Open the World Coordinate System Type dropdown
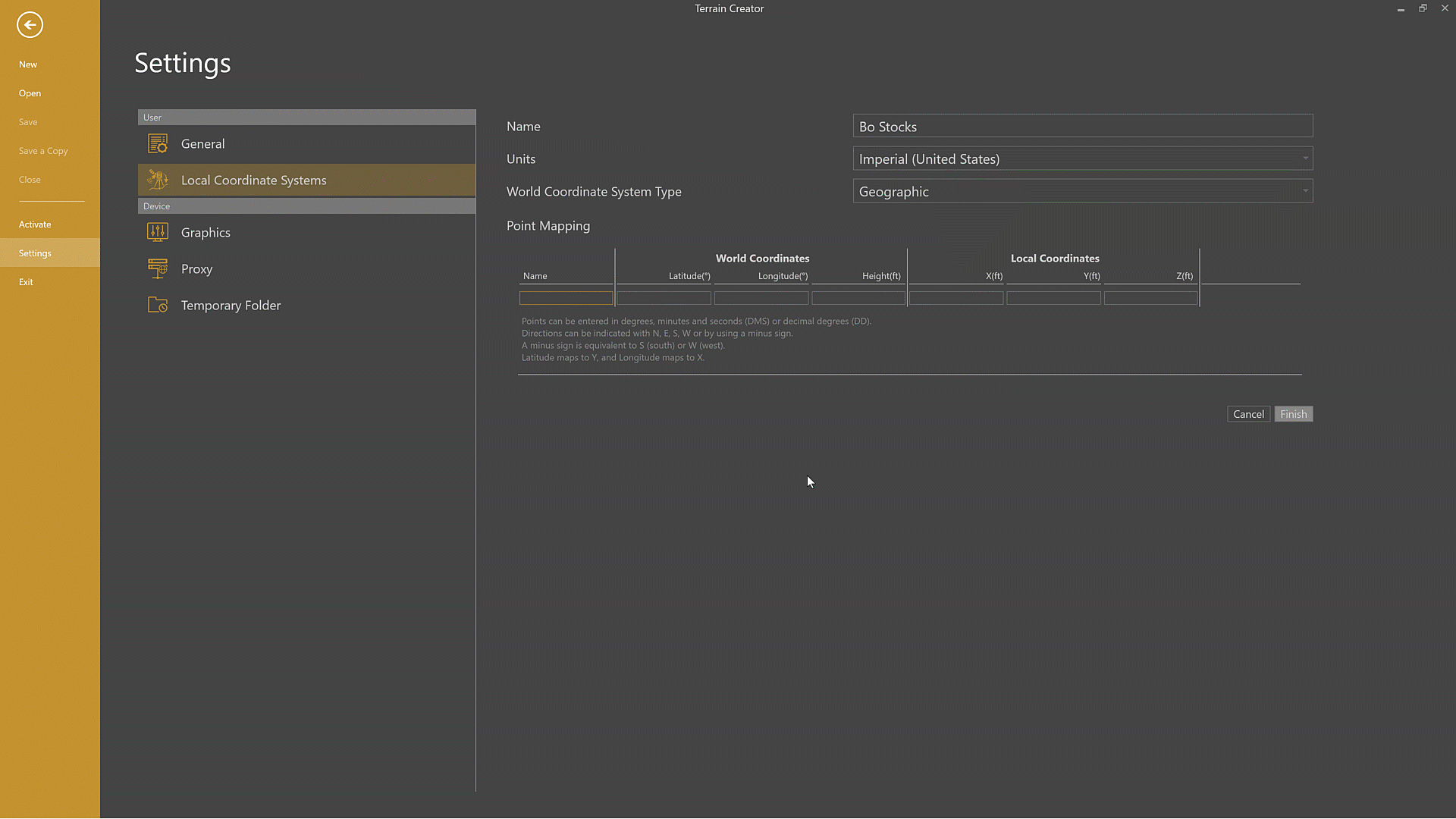The height and width of the screenshot is (819, 1456). (1305, 191)
